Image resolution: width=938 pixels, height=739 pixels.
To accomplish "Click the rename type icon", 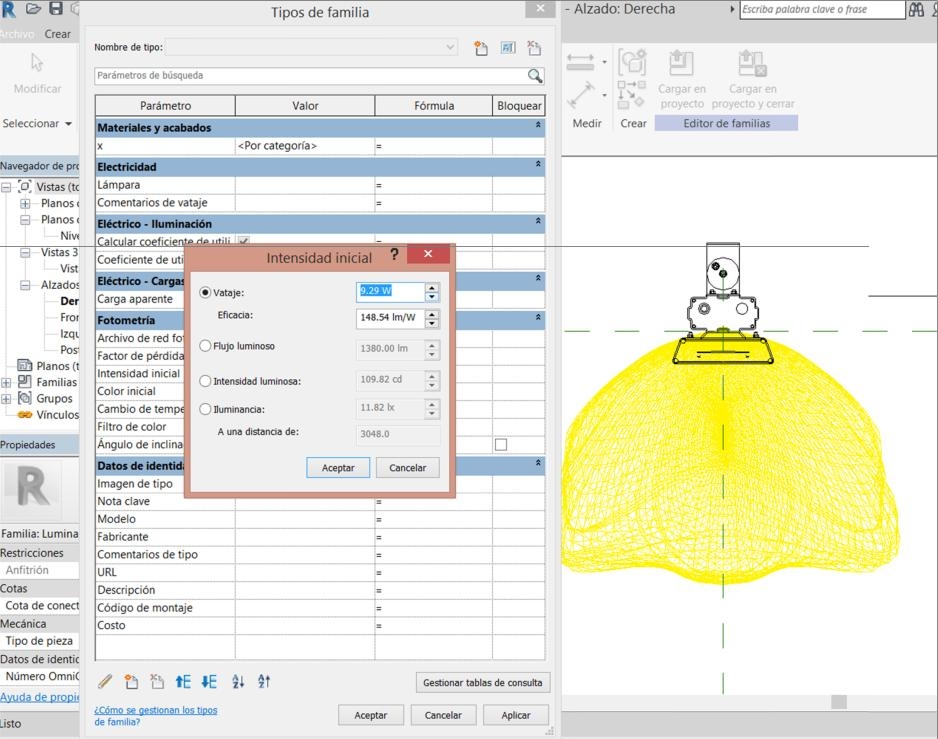I will pos(508,48).
